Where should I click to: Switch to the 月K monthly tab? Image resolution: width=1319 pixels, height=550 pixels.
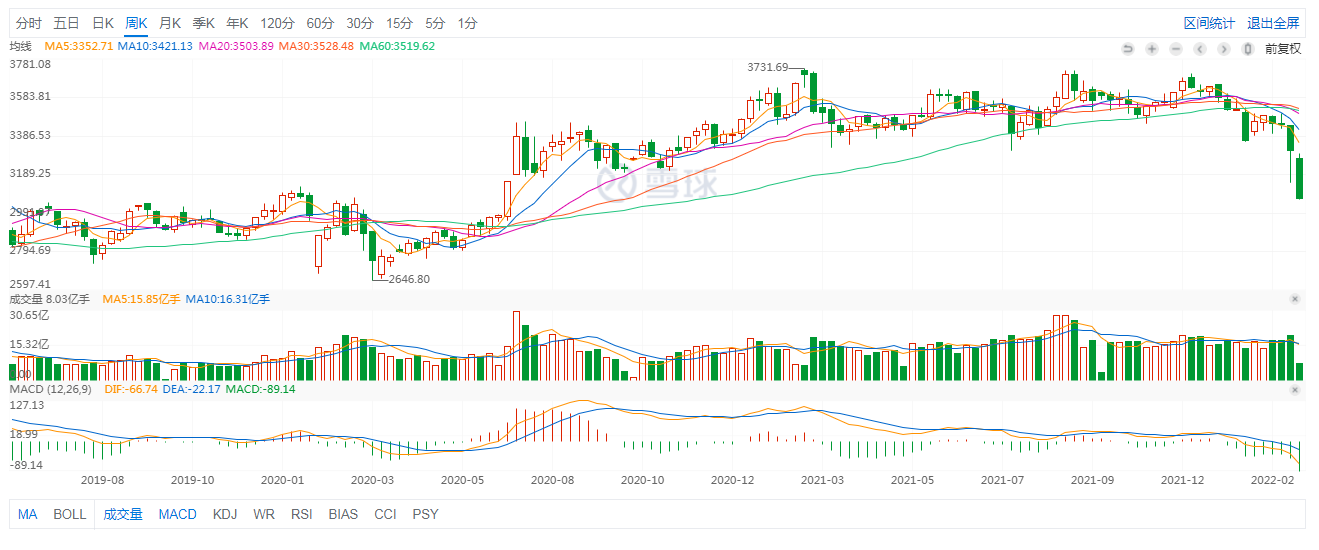[170, 23]
